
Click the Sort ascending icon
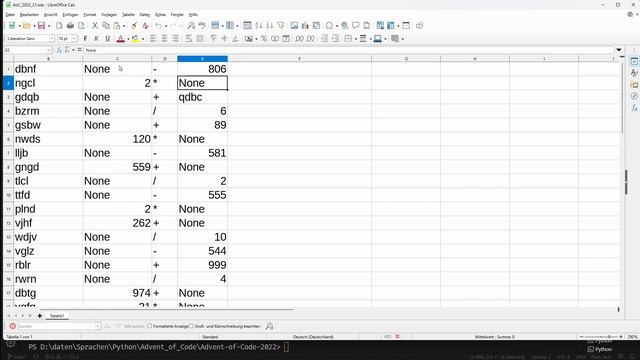point(259,26)
